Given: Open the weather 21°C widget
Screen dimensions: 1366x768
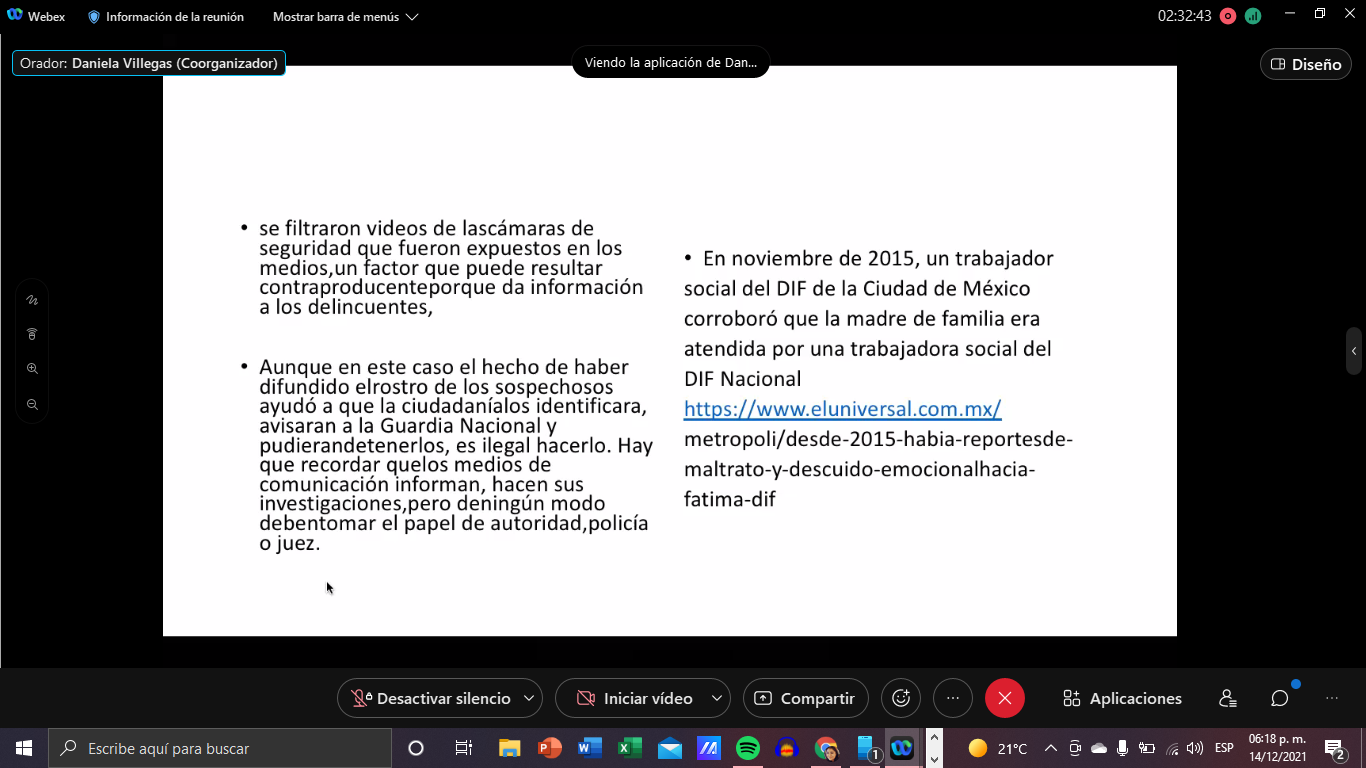Looking at the screenshot, I should tap(998, 748).
